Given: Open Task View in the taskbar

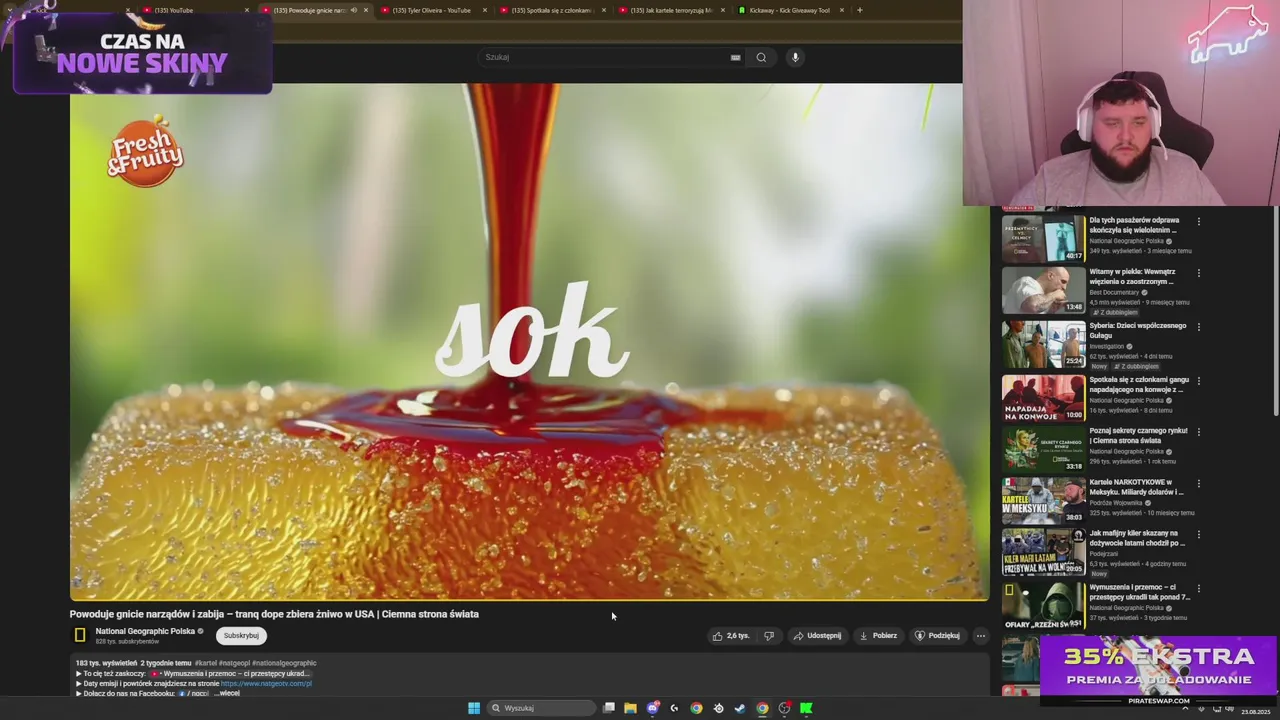Looking at the screenshot, I should tap(608, 708).
